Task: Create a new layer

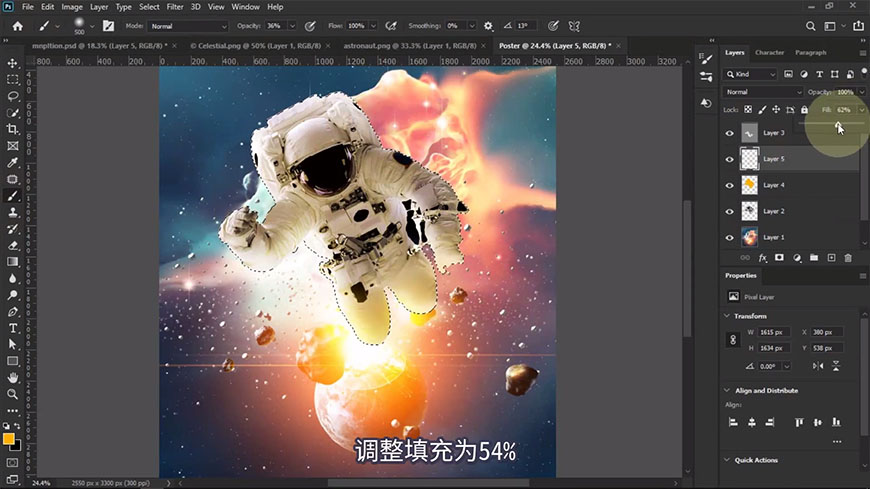Action: (831, 258)
